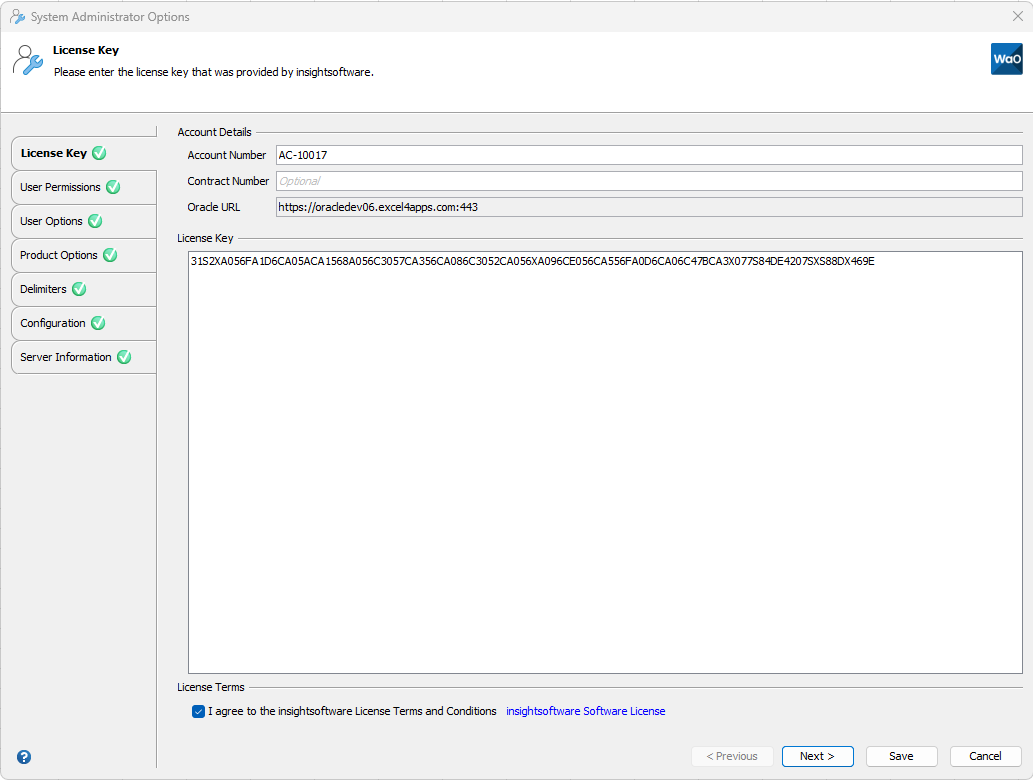Click the wrench-and-person header icon

[x=27, y=60]
